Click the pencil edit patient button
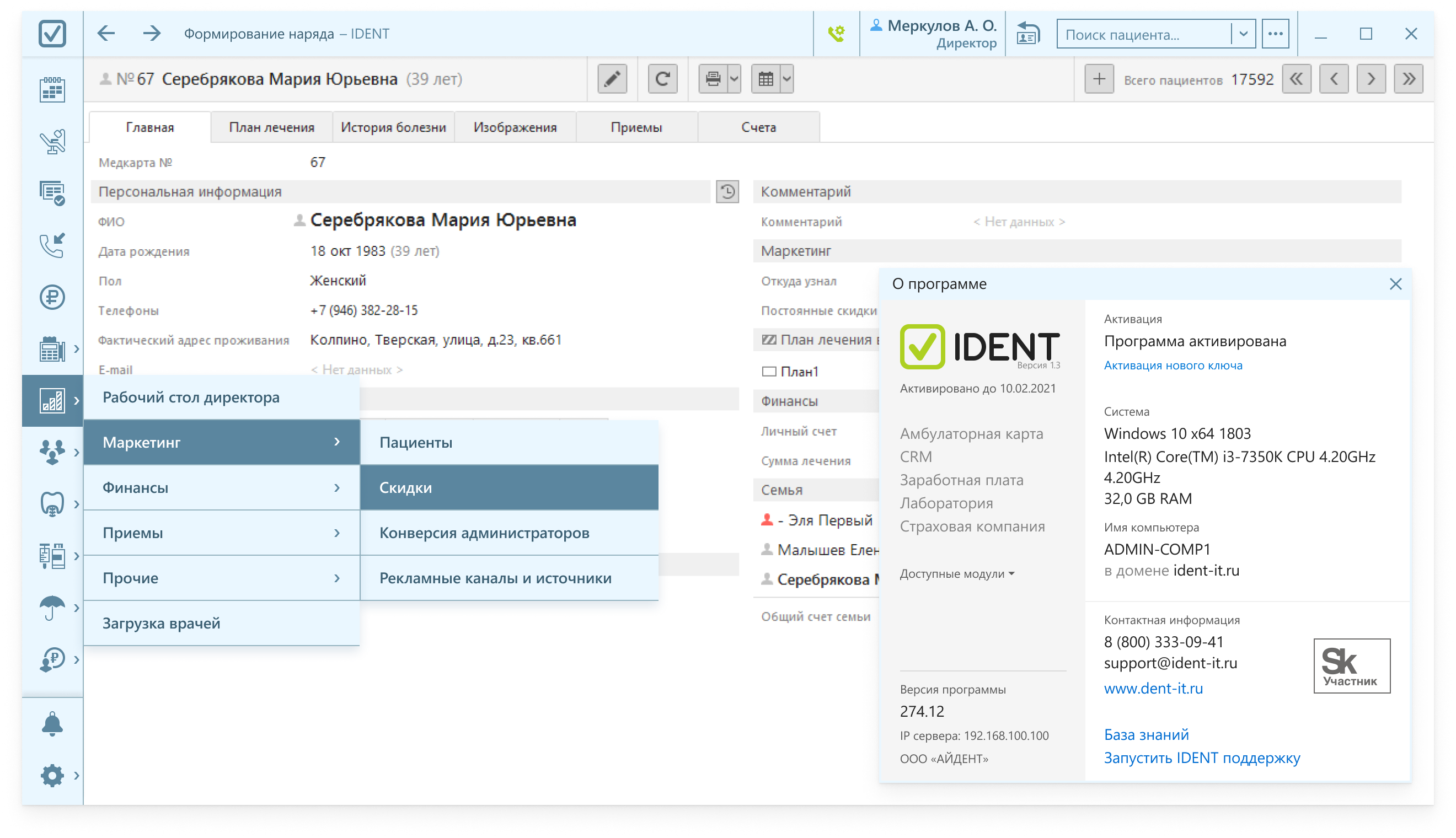 click(612, 79)
